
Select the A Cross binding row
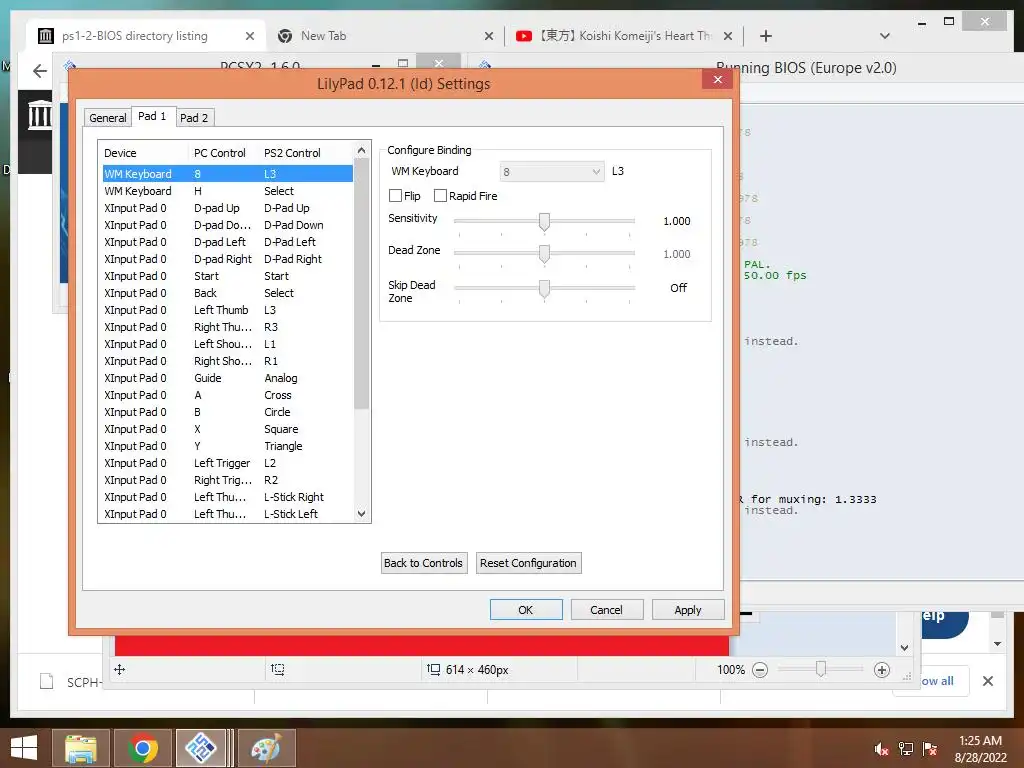[227, 394]
